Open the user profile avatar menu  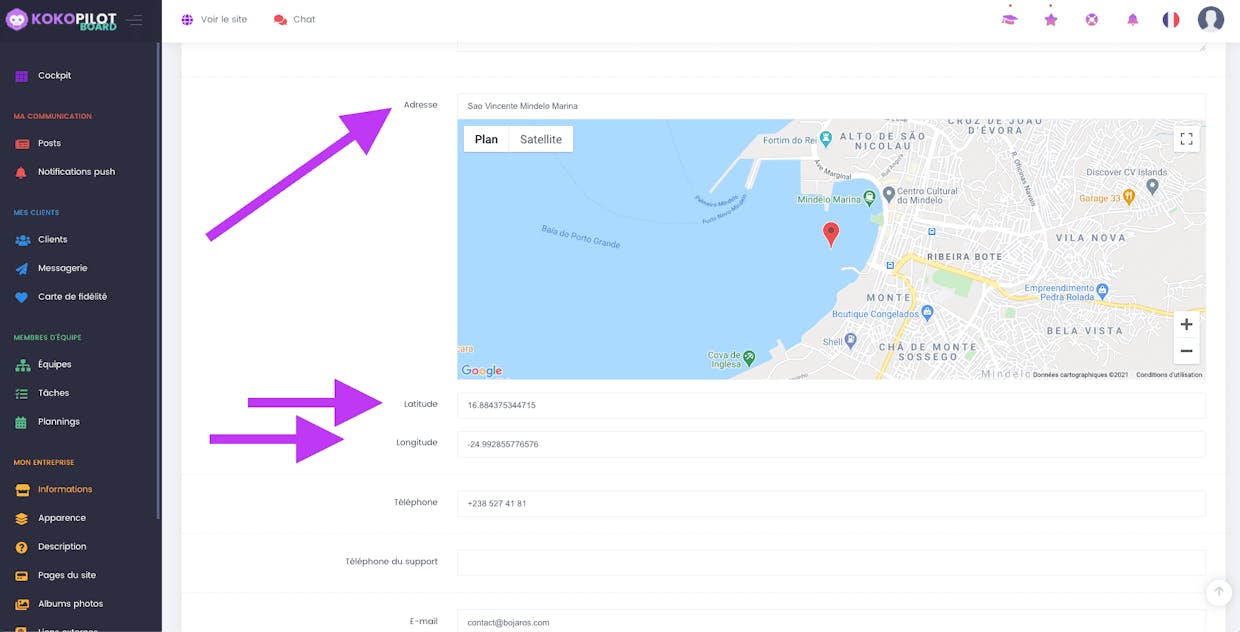(1211, 19)
